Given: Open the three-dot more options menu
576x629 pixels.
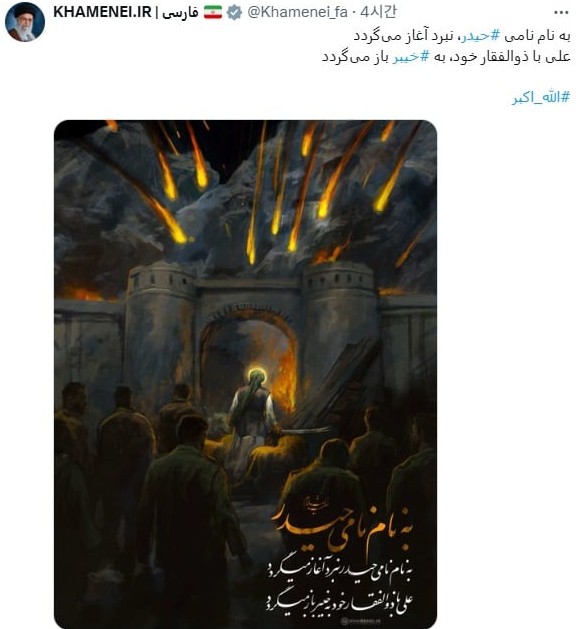Looking at the screenshot, I should (561, 13).
